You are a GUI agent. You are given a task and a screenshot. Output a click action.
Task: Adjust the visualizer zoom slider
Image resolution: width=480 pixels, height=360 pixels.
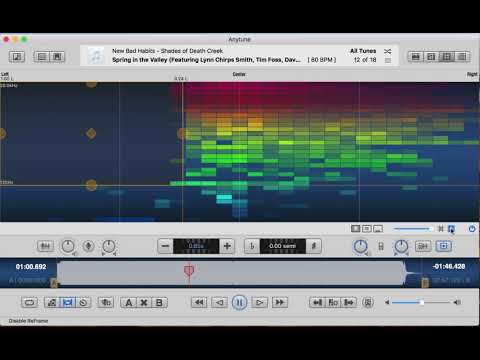(413, 229)
